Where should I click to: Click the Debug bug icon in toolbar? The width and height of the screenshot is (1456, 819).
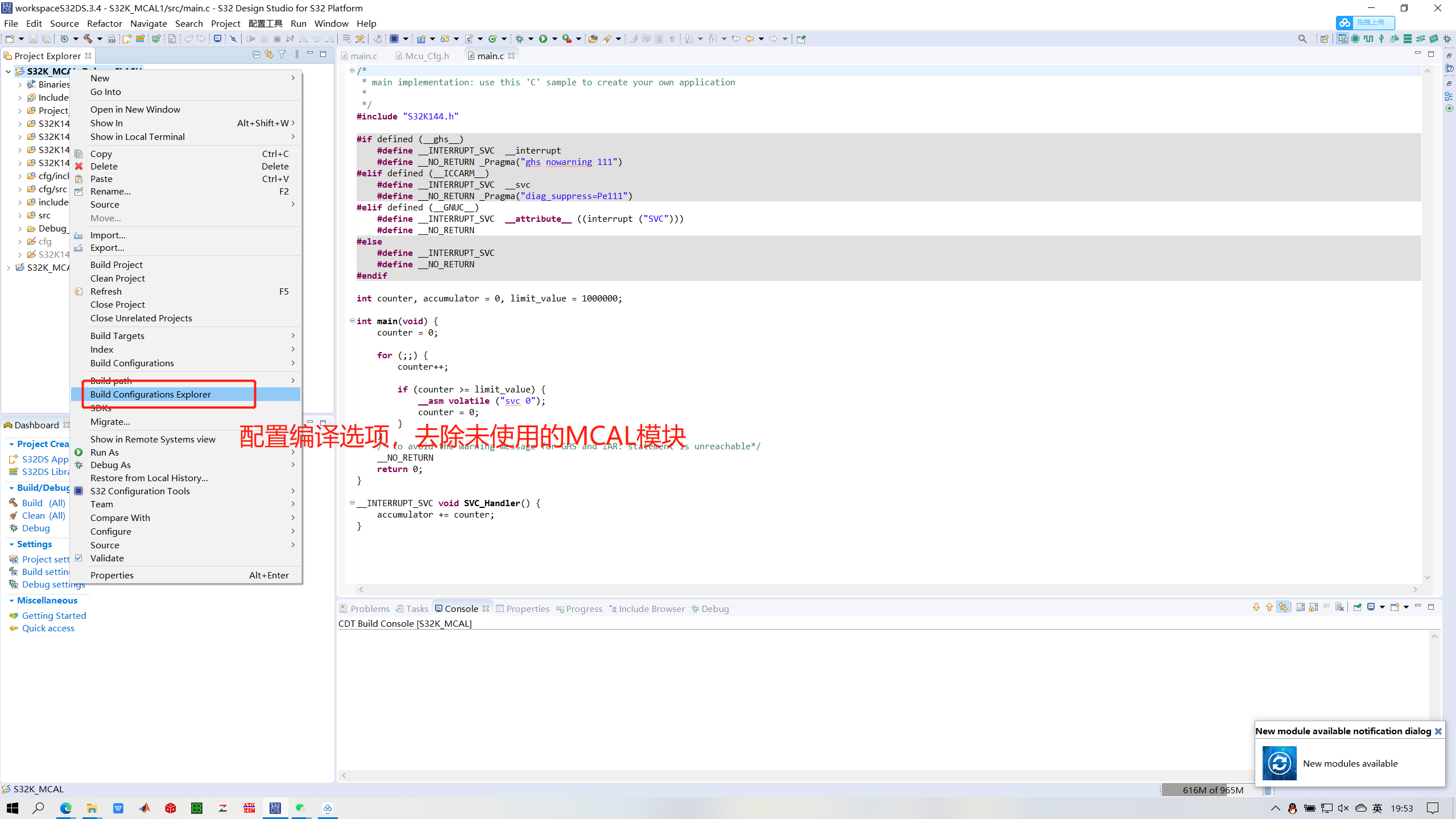519,39
